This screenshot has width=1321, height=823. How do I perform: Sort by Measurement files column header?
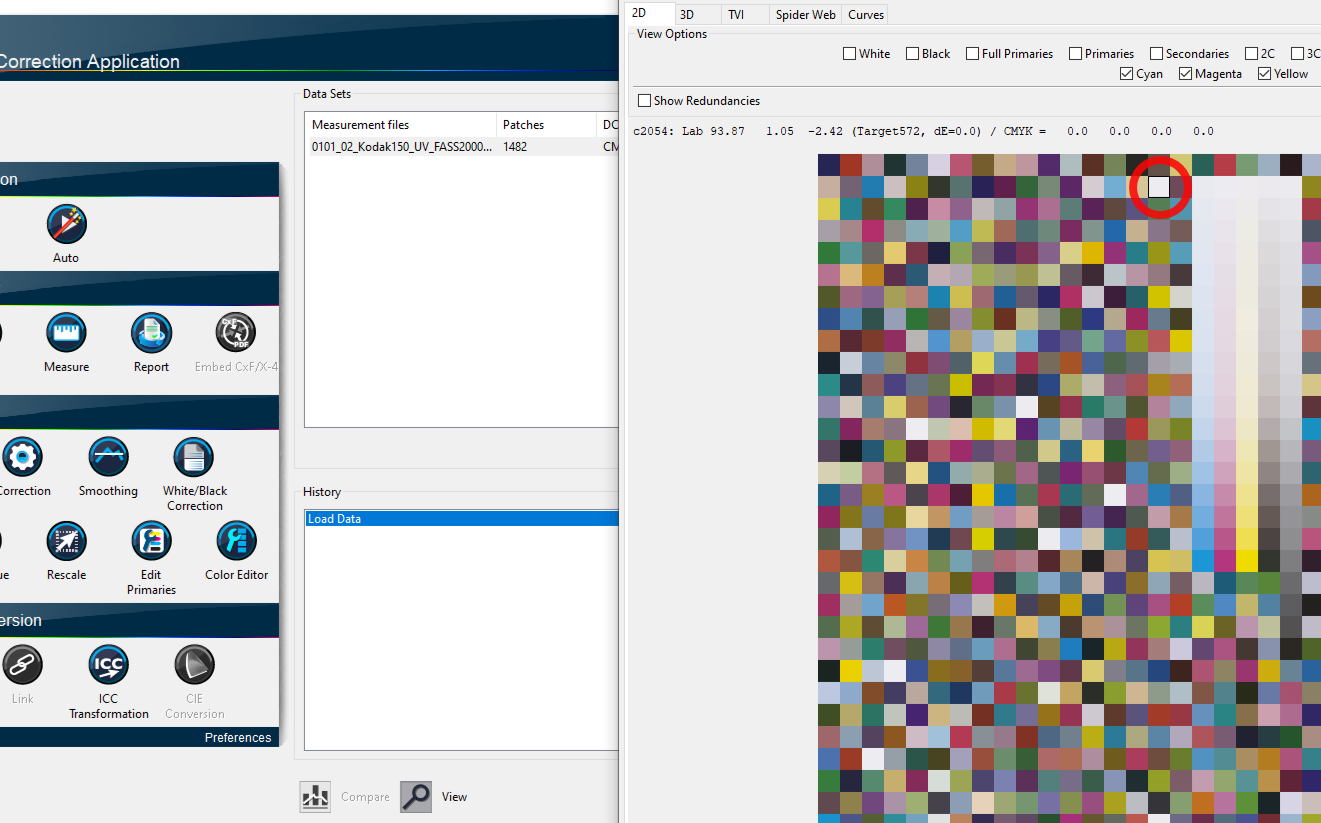401,125
